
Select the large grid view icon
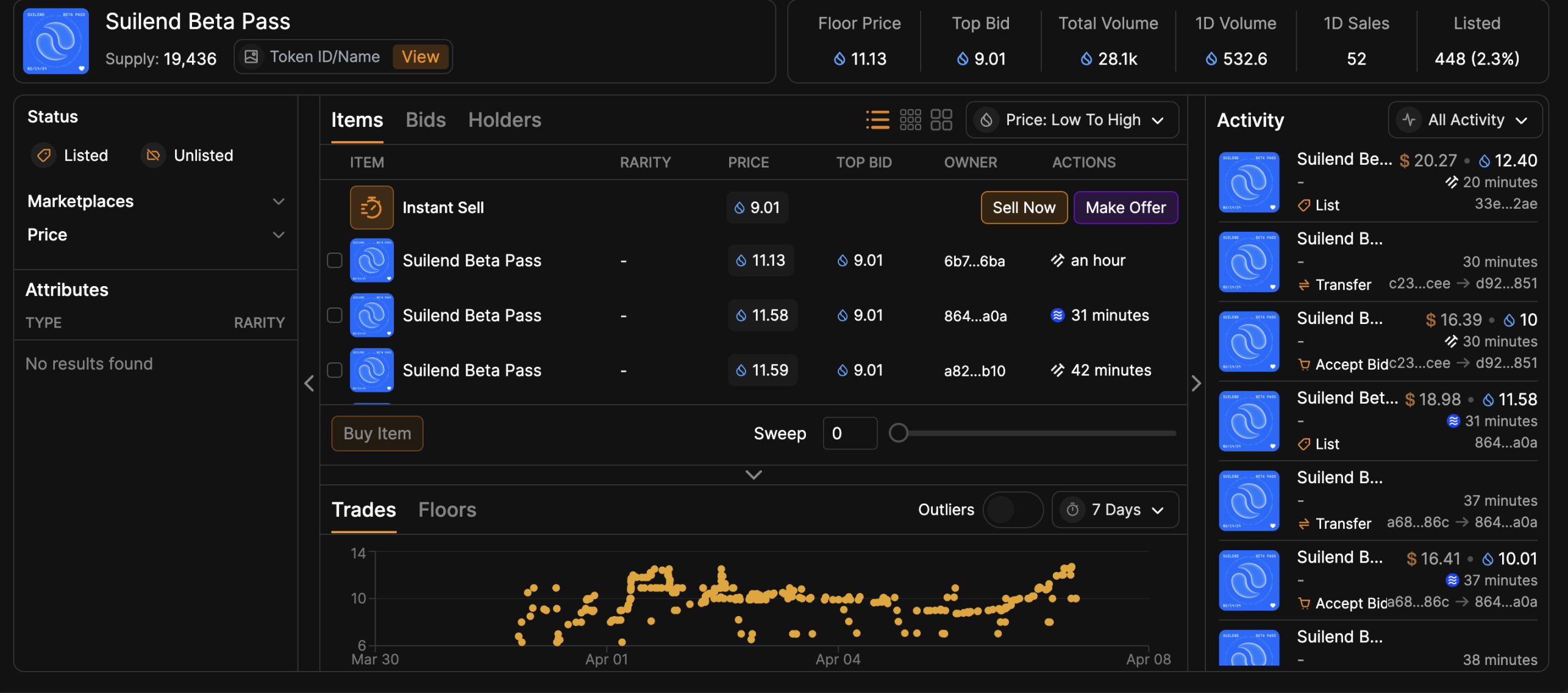941,120
